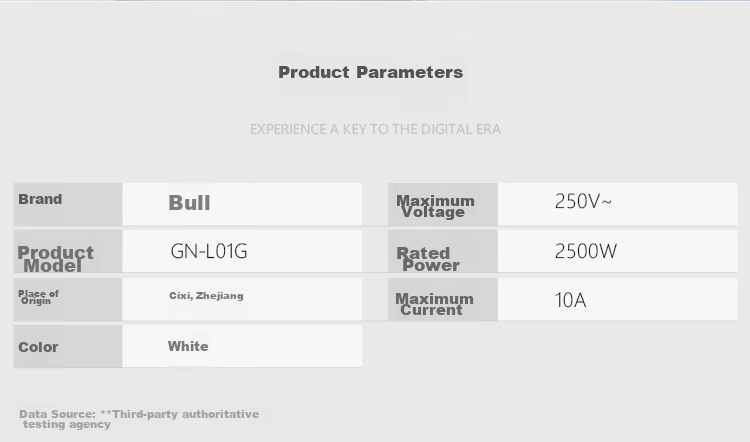Click the word Parameters in the title
The width and height of the screenshot is (750, 442).
click(410, 73)
